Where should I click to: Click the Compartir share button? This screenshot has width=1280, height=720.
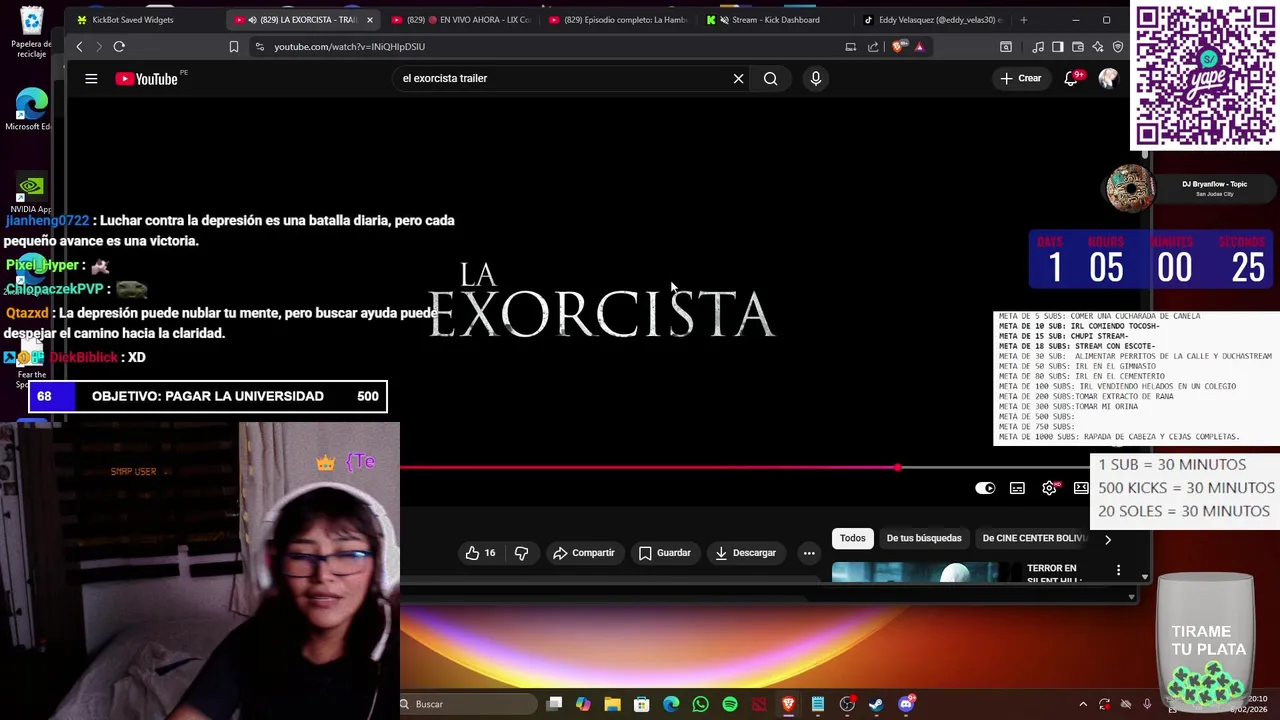584,553
